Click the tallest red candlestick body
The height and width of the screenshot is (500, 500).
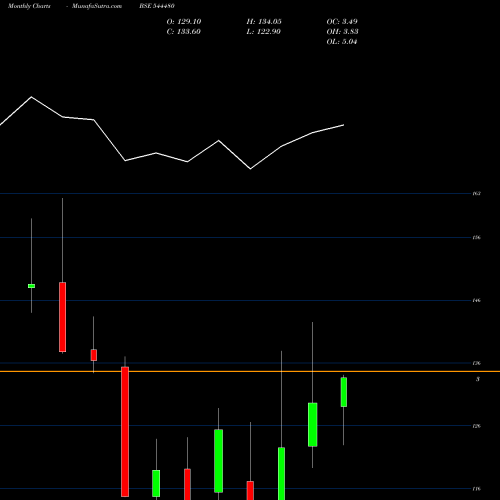[x=125, y=432]
